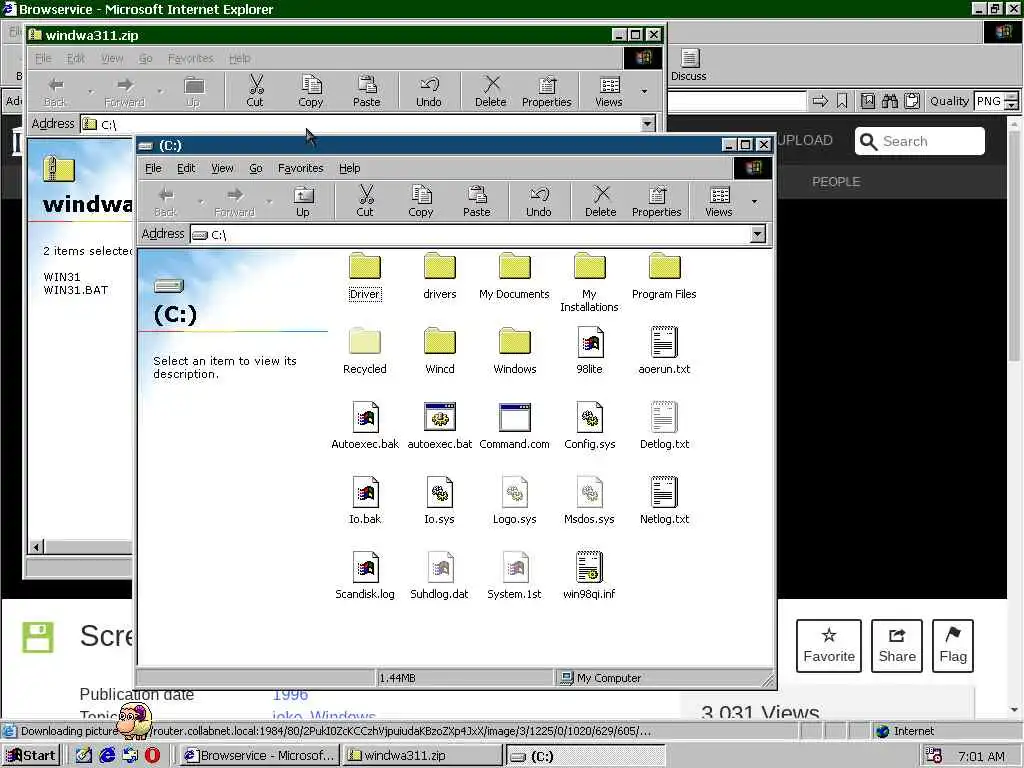
Task: Open the Driver folder in C: window
Action: [x=364, y=276]
